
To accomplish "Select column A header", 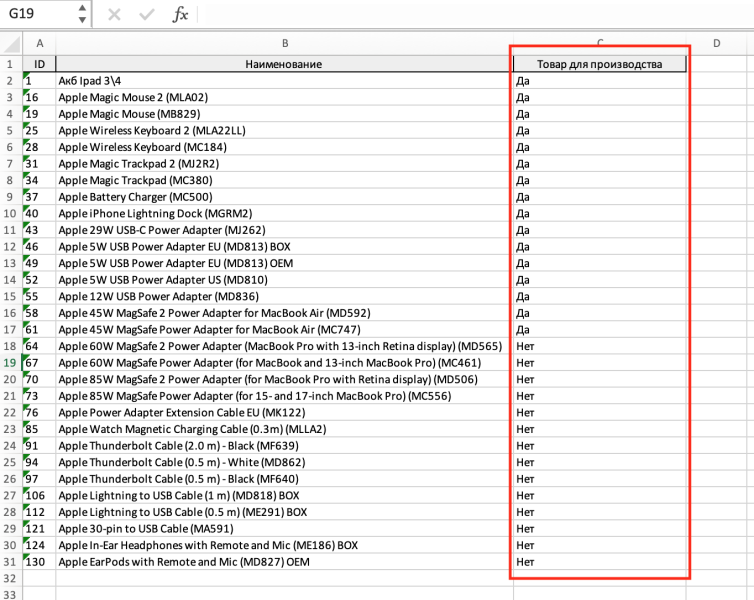I will point(39,43).
